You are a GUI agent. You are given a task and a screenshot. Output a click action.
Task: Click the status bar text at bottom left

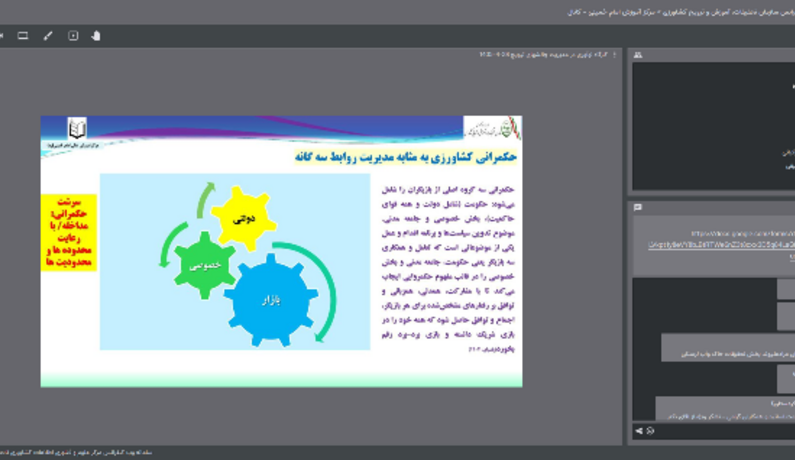coord(76,453)
